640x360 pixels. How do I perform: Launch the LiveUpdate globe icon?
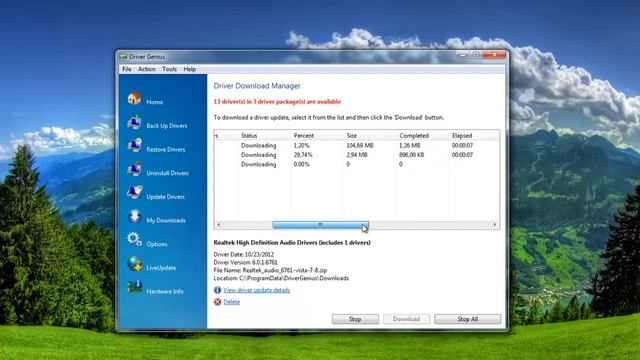134,264
